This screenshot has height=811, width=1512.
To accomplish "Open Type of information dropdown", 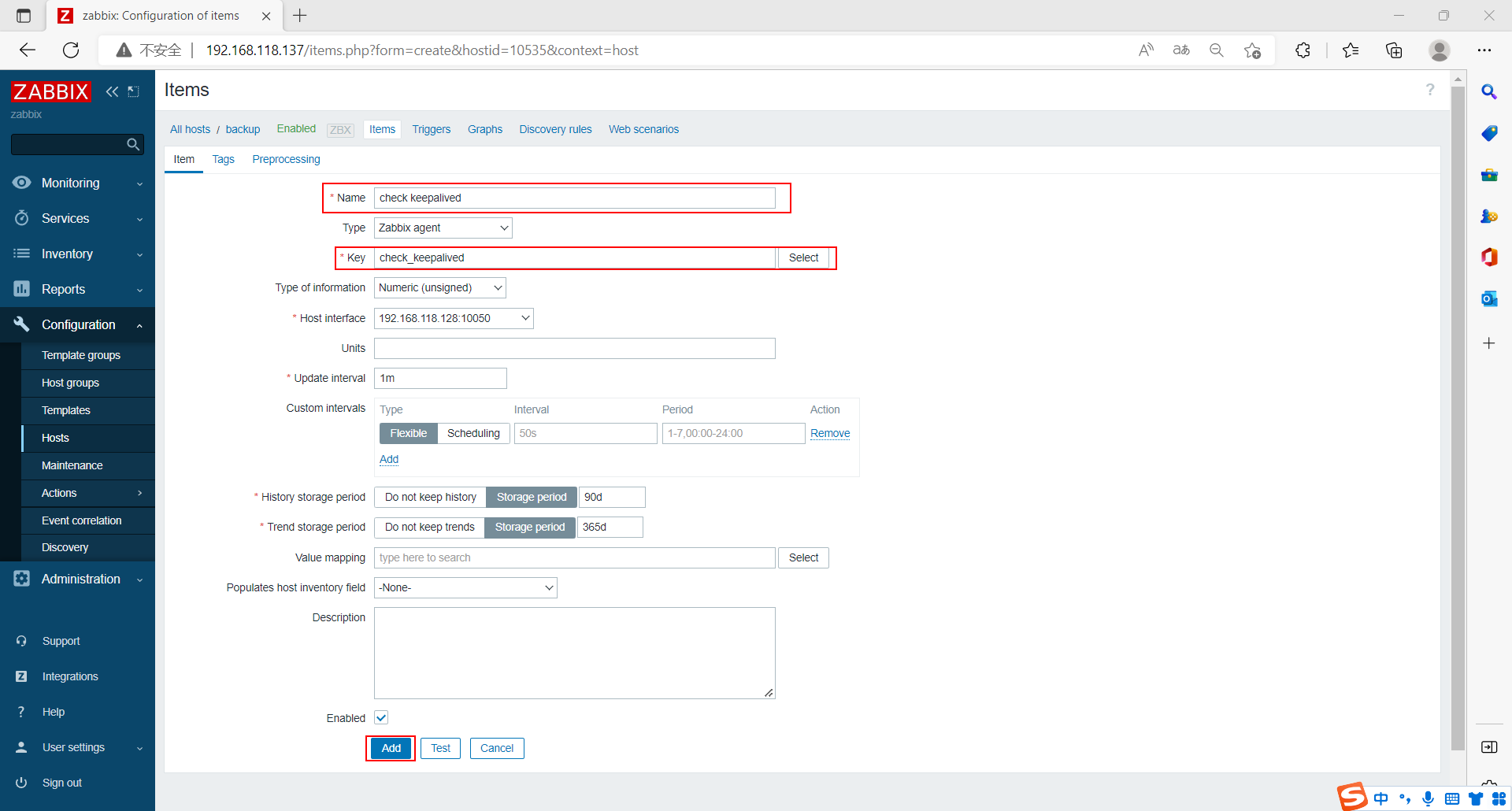I will pos(439,287).
